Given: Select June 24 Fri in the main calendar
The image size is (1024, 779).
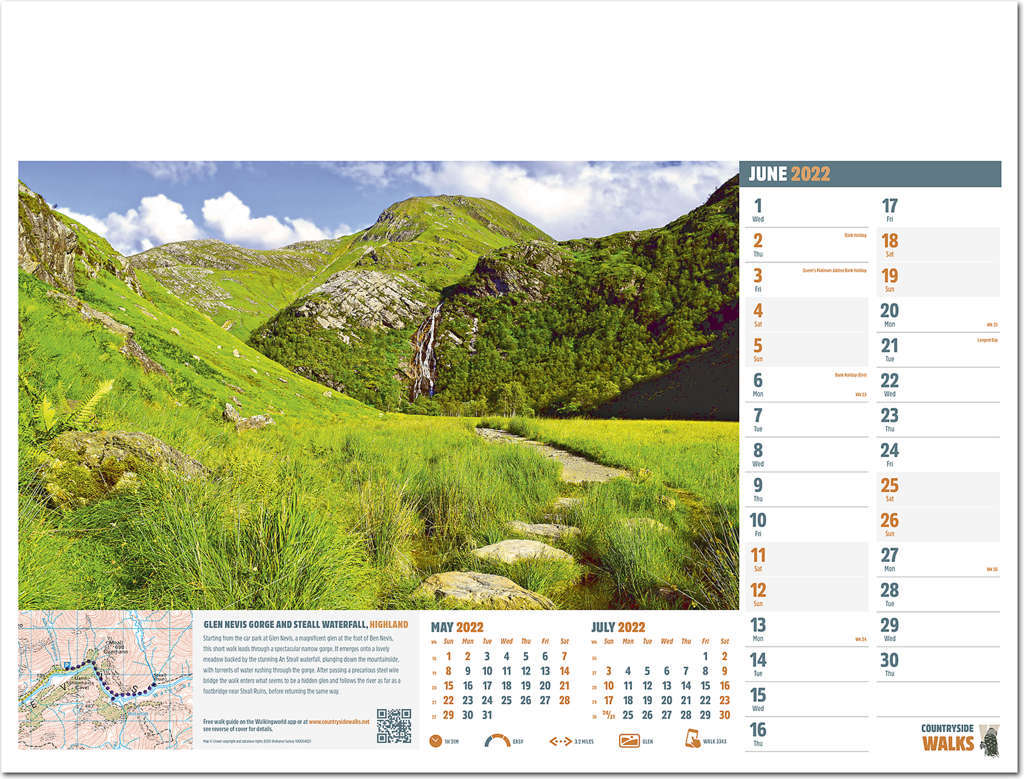Looking at the screenshot, I should tap(938, 454).
